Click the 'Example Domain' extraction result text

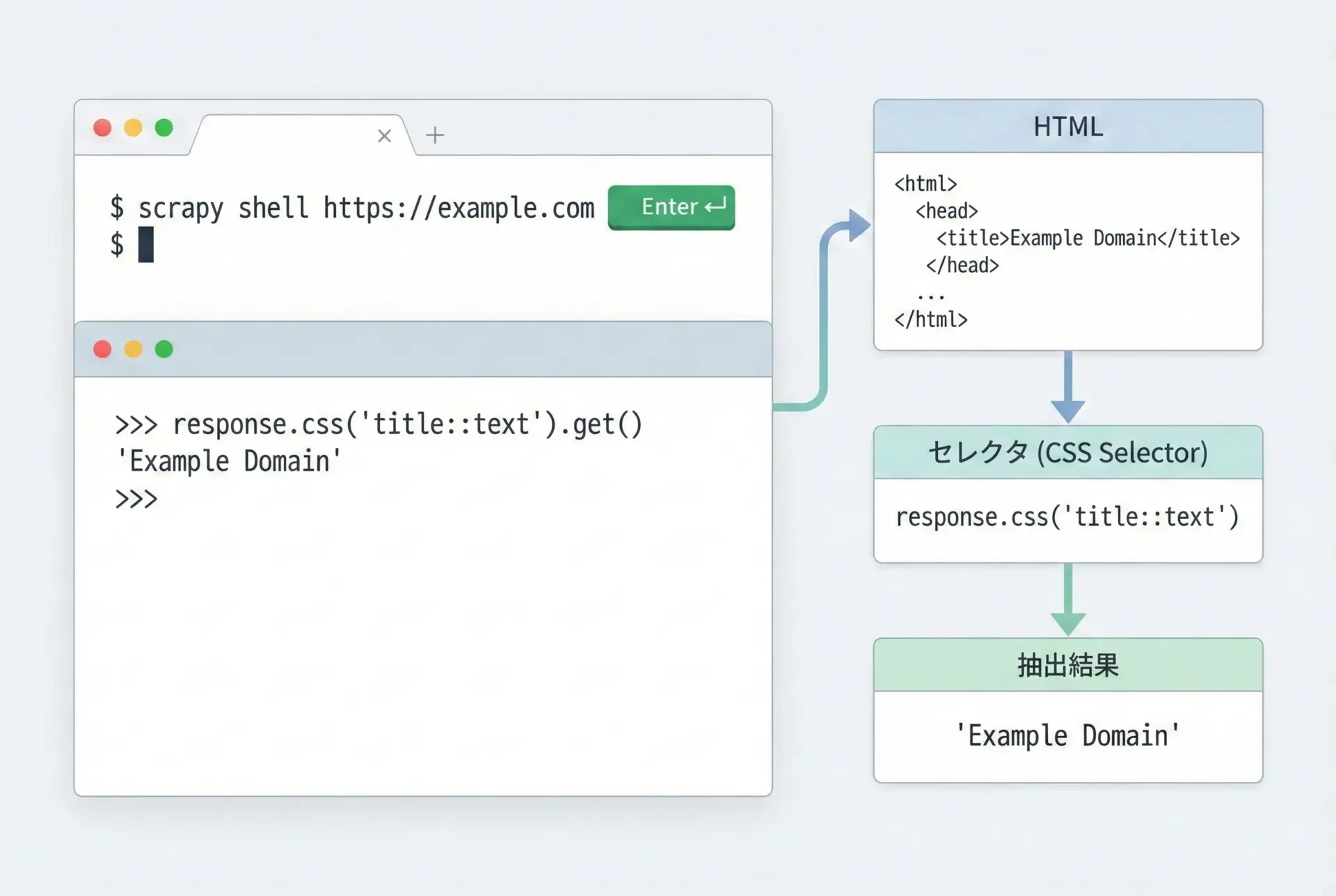click(x=1067, y=736)
